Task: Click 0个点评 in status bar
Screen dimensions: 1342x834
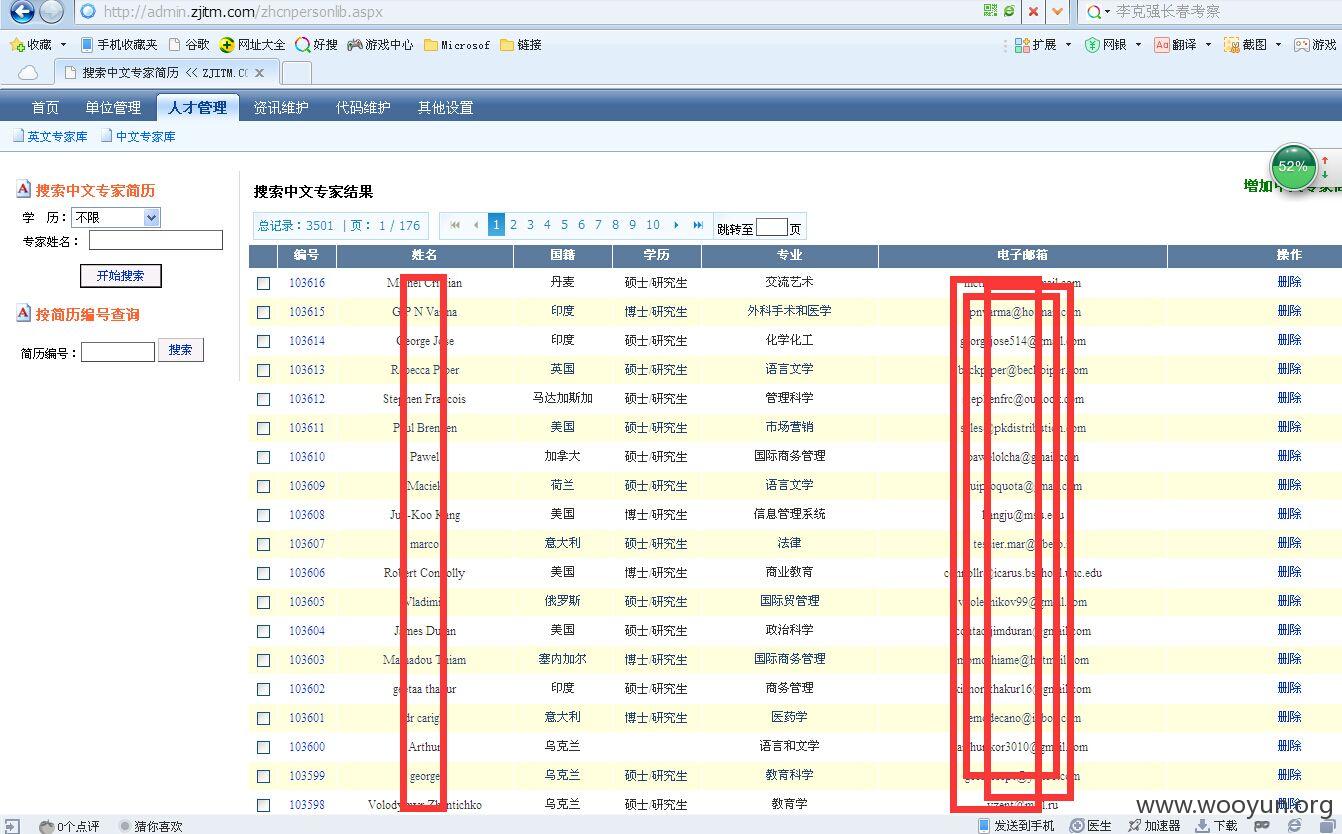Action: point(69,826)
